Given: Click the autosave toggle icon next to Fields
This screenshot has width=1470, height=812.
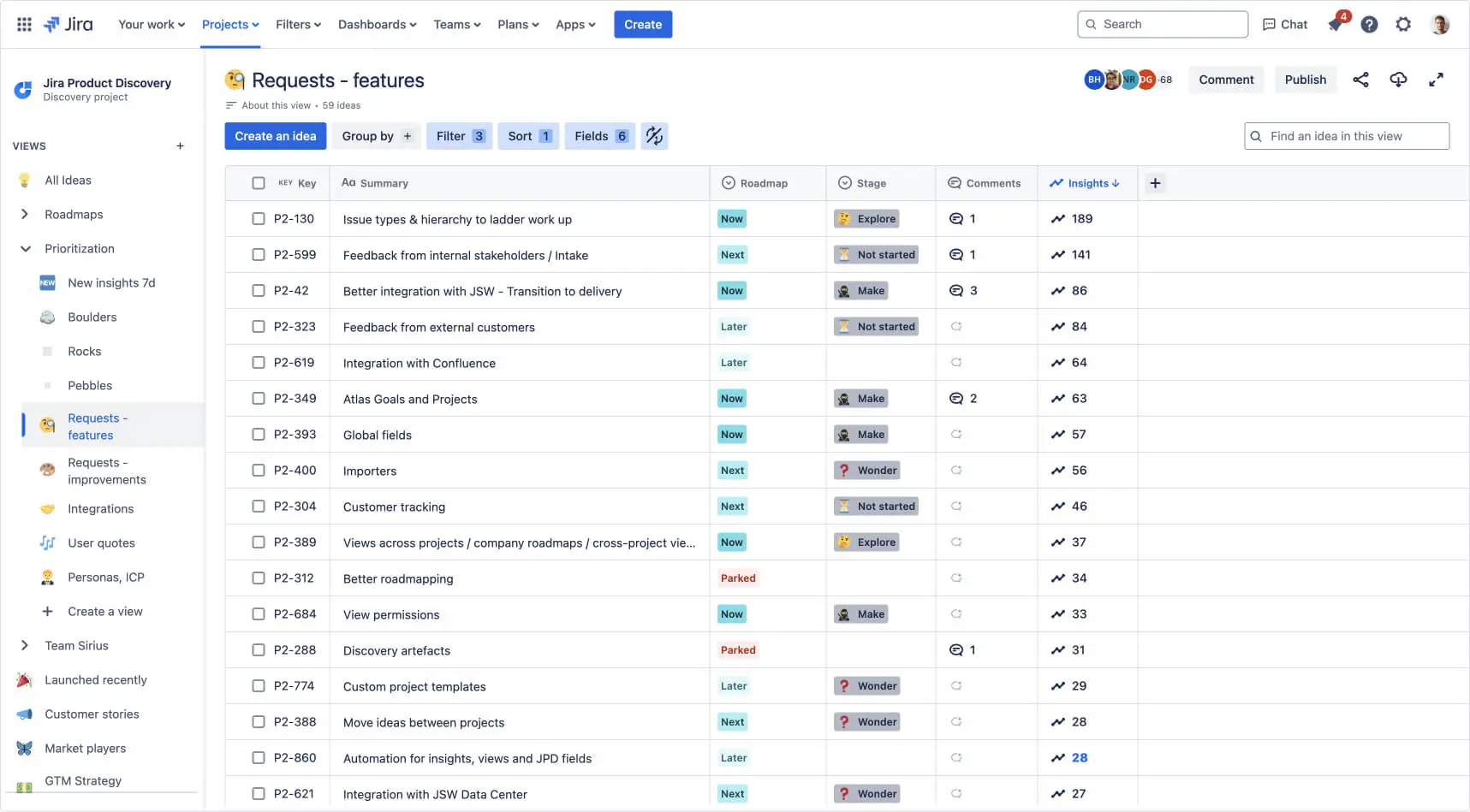Looking at the screenshot, I should [654, 136].
